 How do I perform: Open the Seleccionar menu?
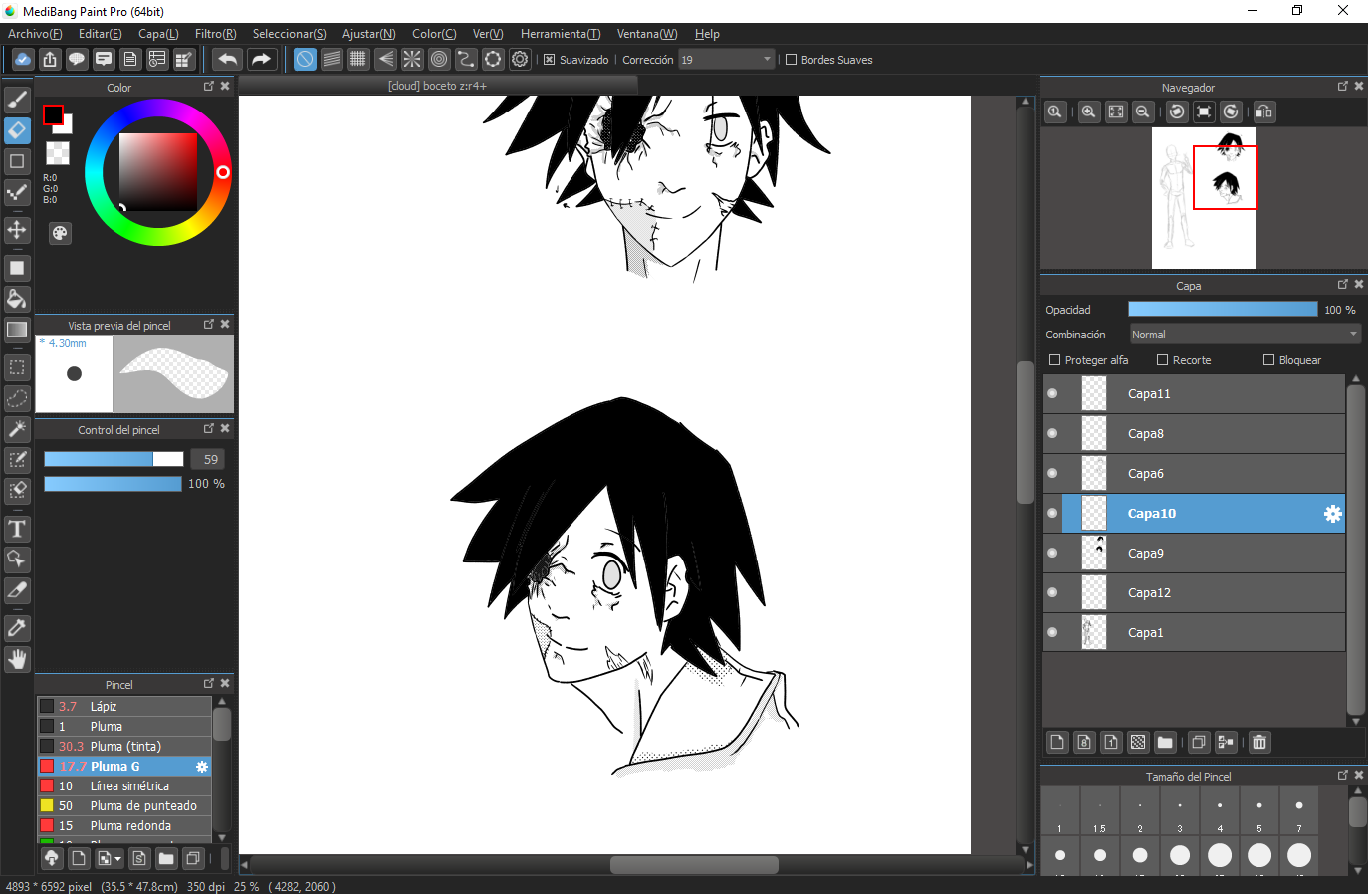click(x=290, y=34)
